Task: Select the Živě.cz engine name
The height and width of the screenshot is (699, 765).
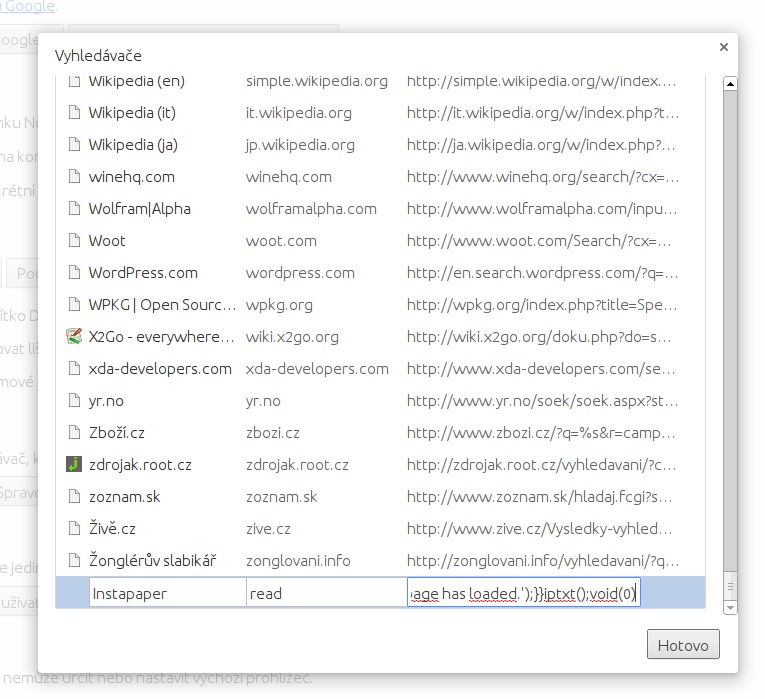Action: point(112,528)
